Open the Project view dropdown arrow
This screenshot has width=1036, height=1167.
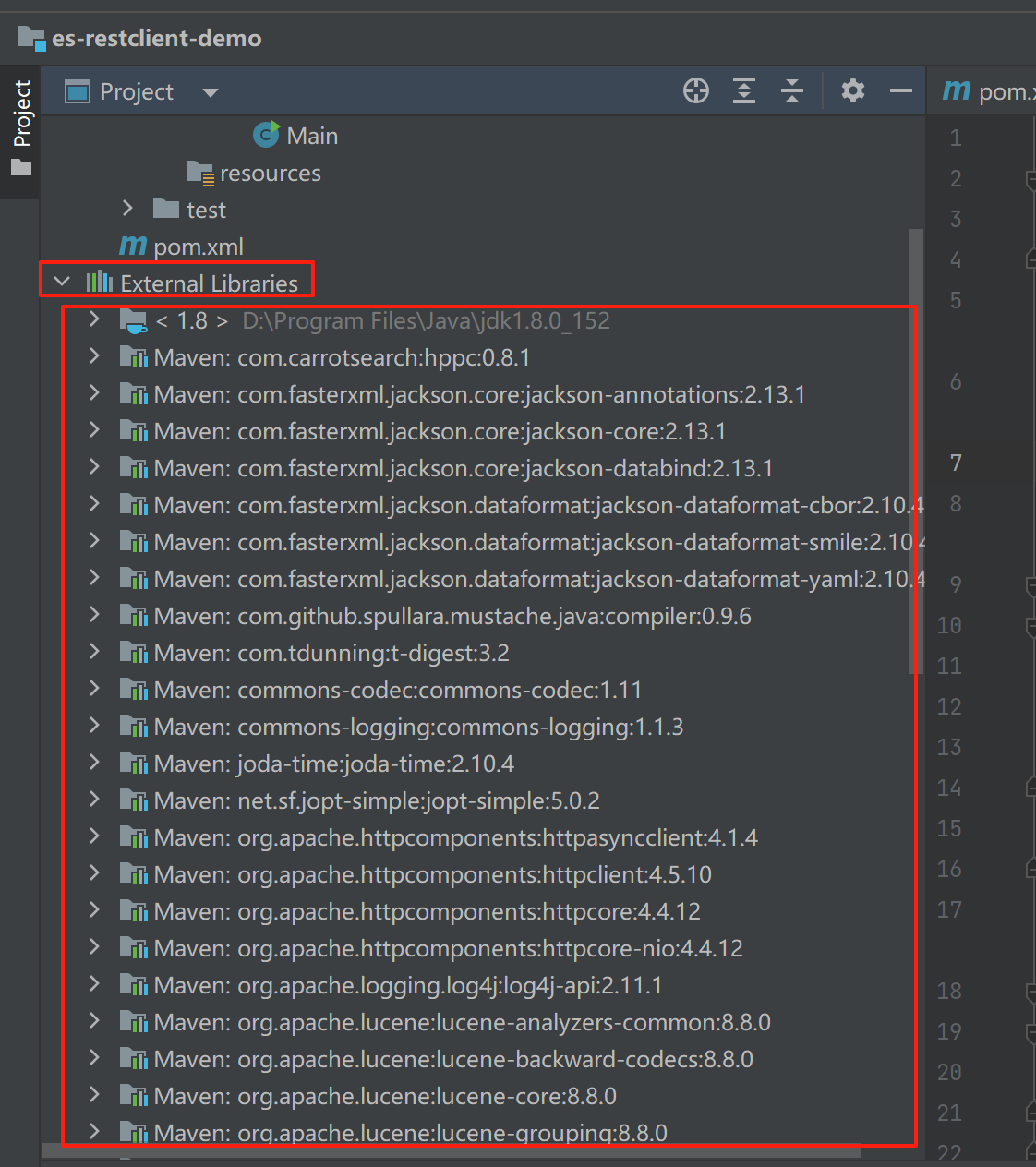[x=211, y=92]
